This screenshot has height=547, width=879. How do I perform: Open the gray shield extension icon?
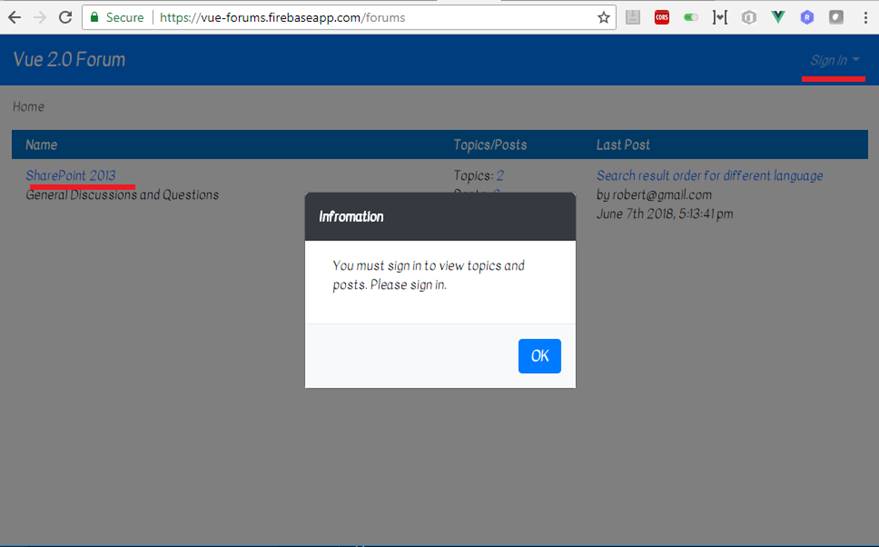[836, 17]
